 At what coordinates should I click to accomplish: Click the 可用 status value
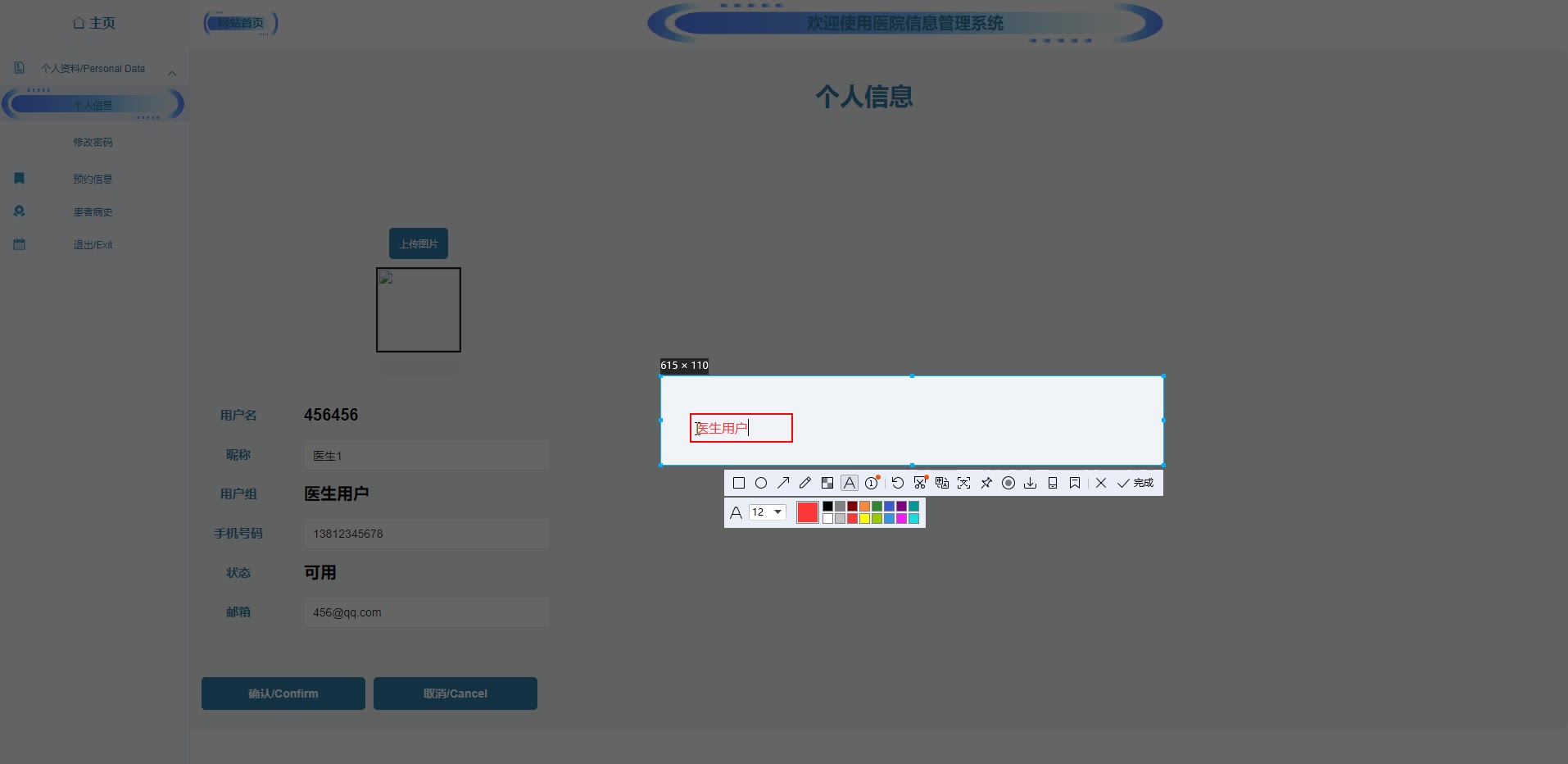click(x=320, y=572)
